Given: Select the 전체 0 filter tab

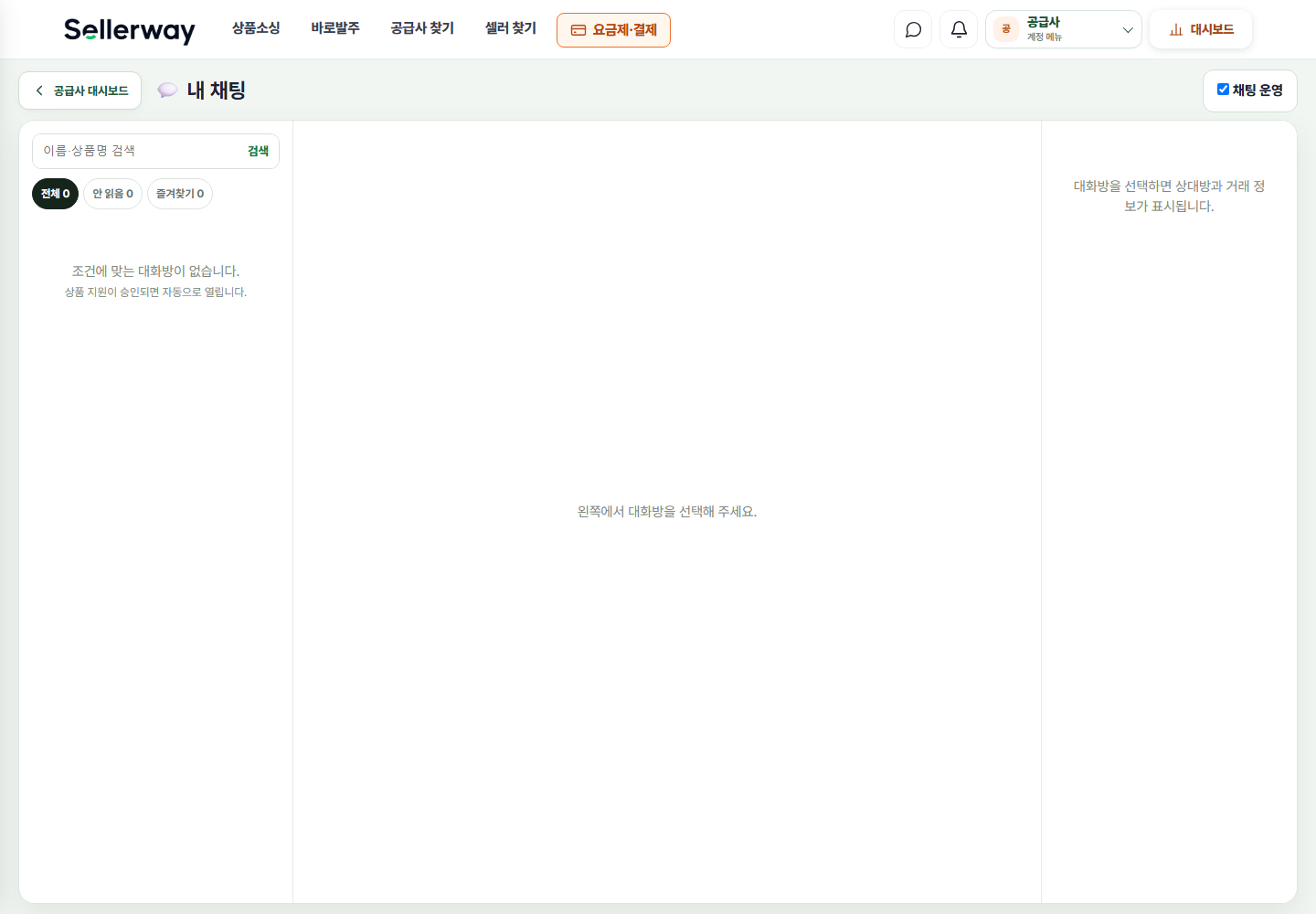Looking at the screenshot, I should (x=56, y=194).
